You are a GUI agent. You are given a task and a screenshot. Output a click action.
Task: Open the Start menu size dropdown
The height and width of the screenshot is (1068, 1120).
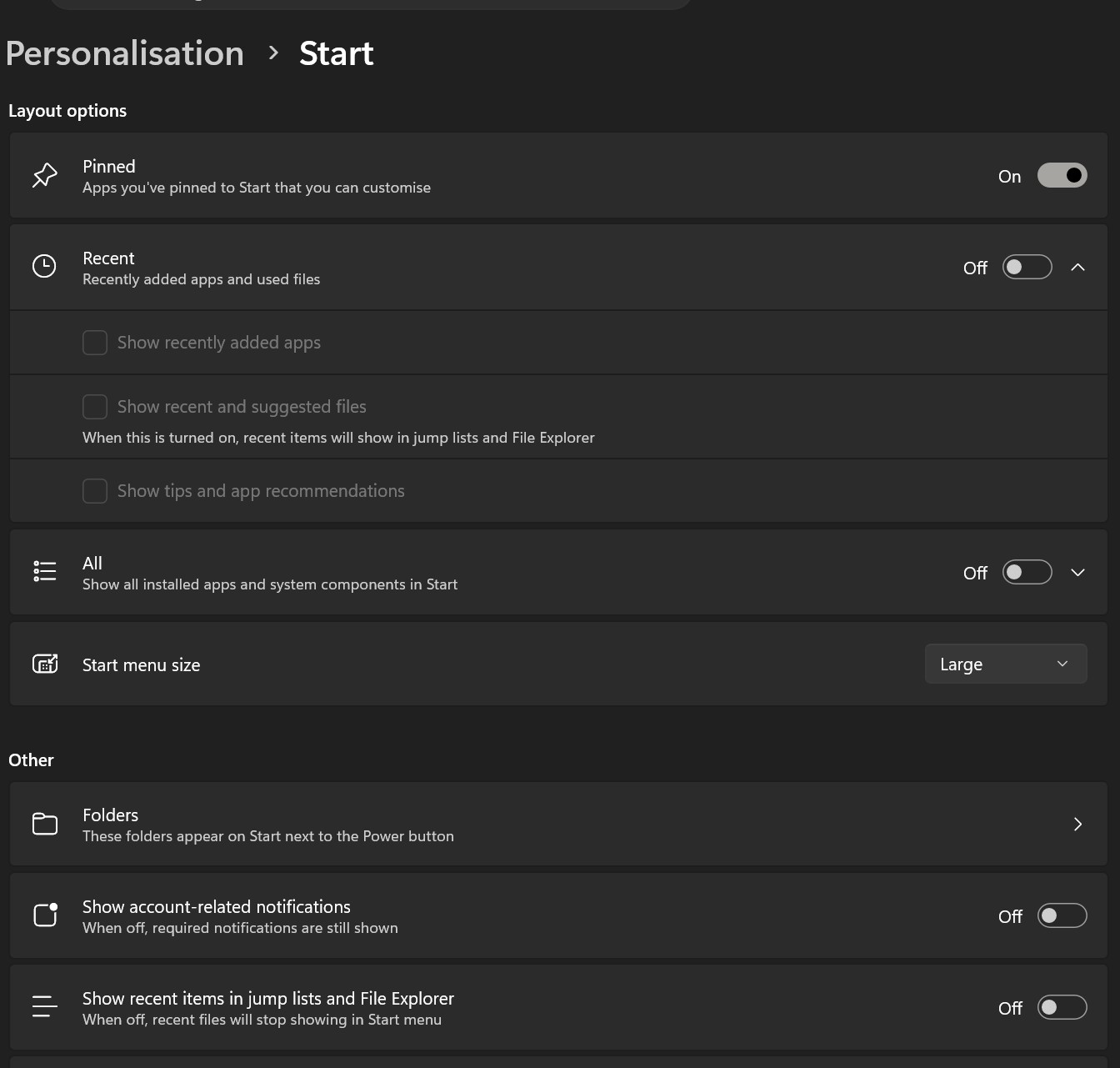(x=1006, y=664)
